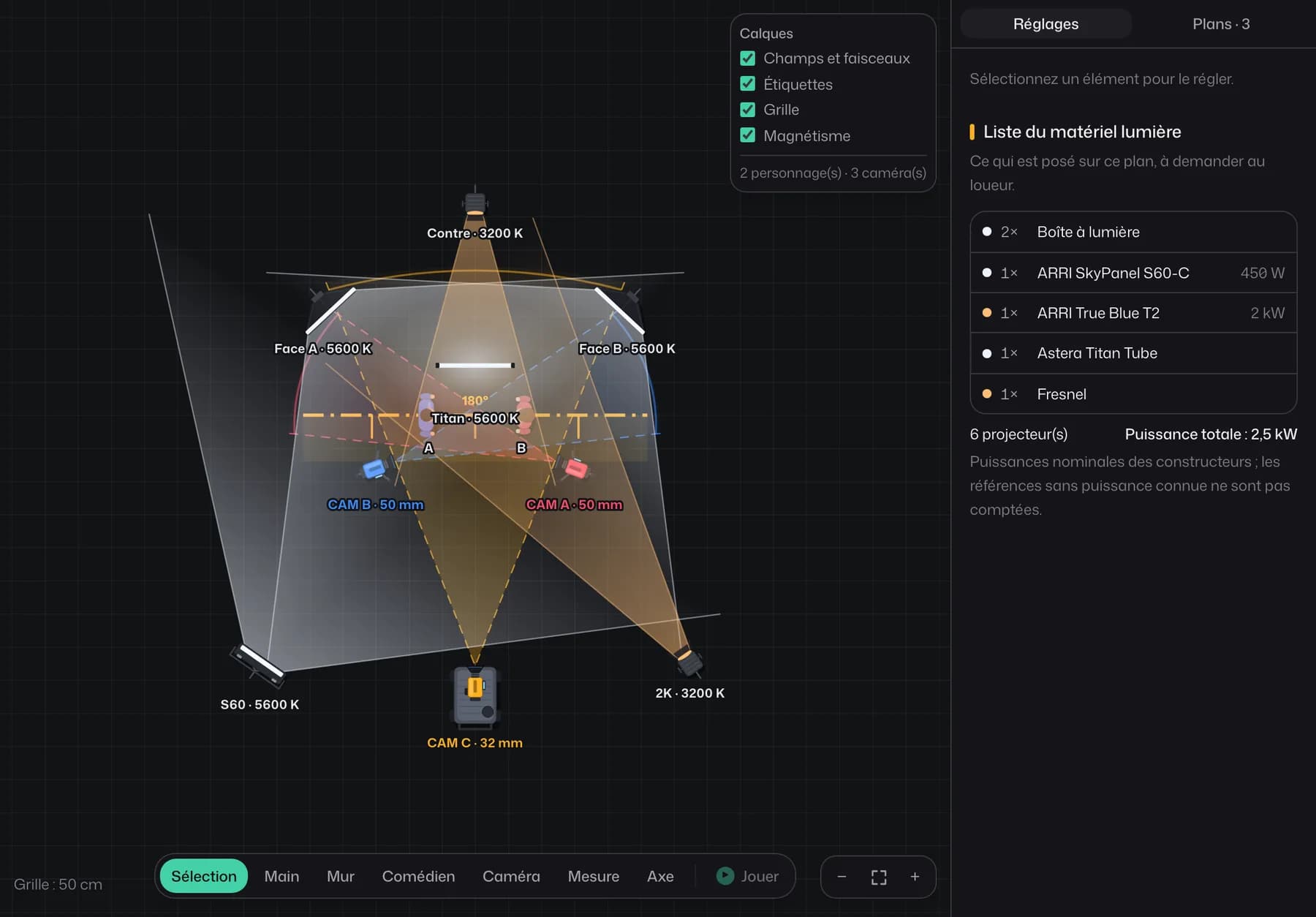Click the 180° axis angle label
The image size is (1316, 917).
tap(474, 401)
